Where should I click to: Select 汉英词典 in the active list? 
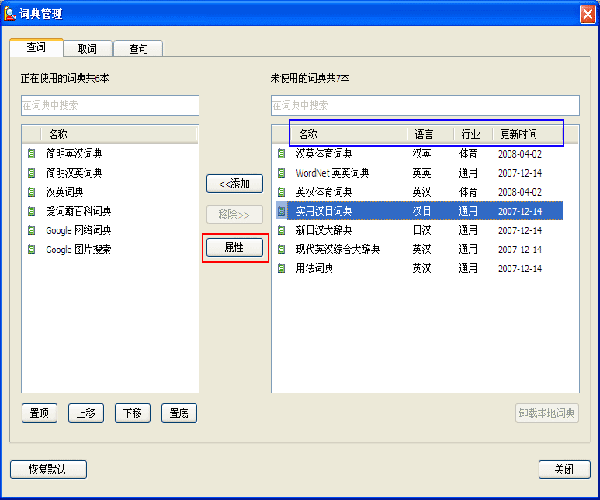tap(65, 192)
